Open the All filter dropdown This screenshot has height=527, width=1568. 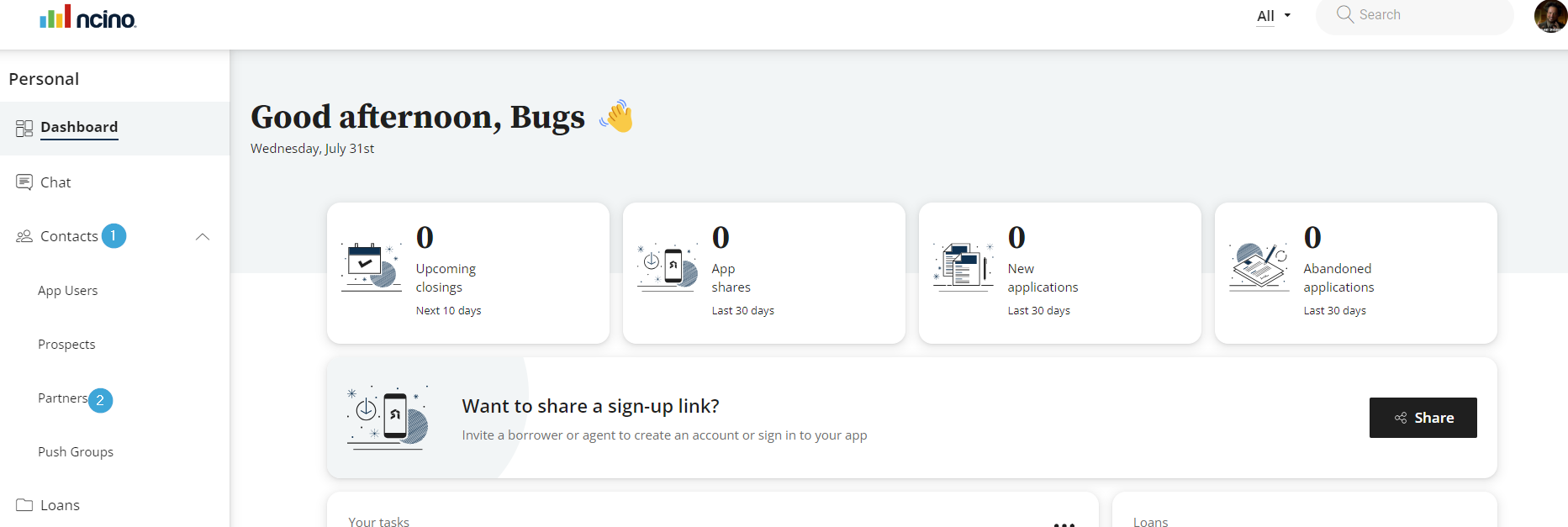click(x=1273, y=16)
